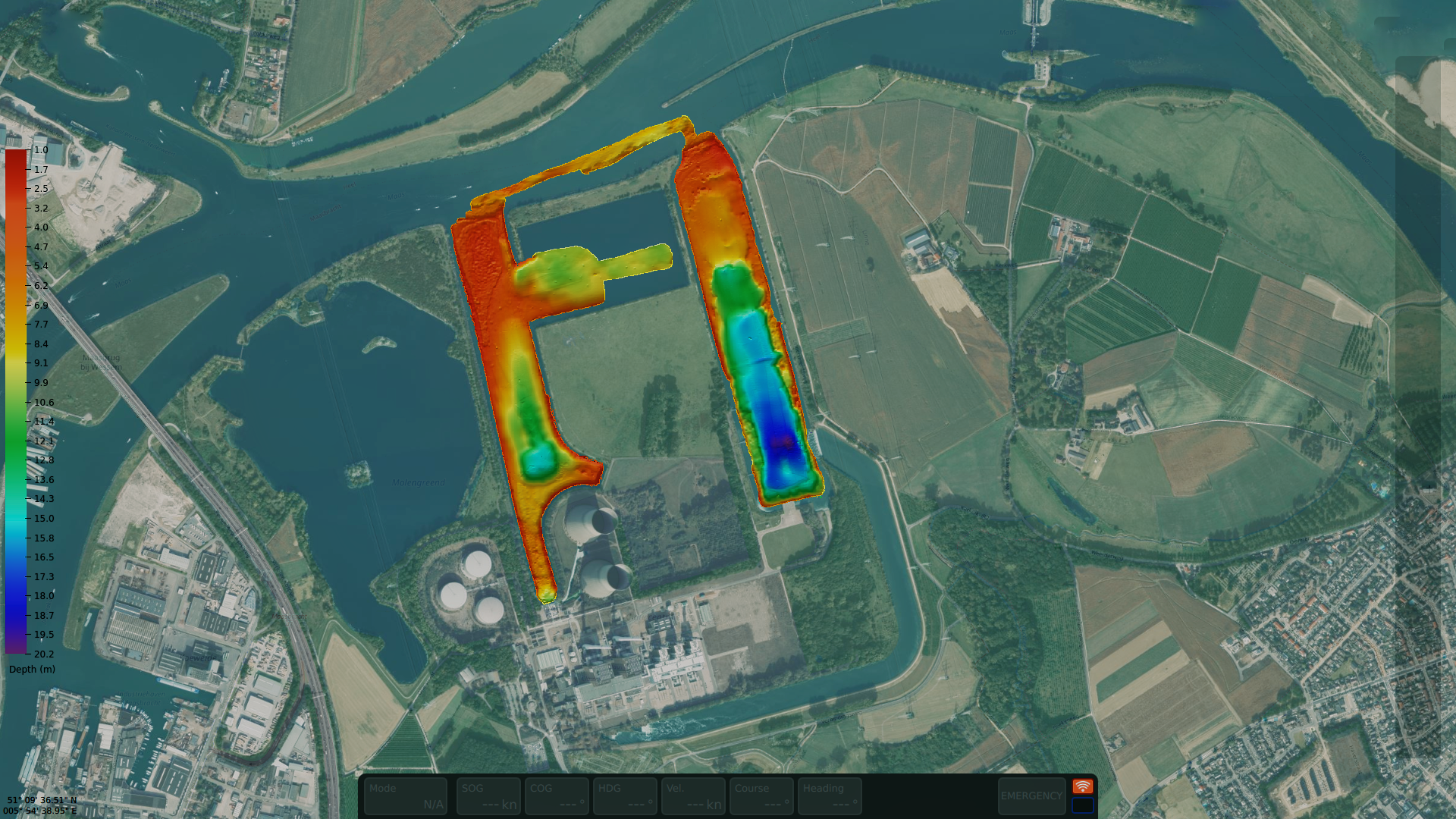1456x819 pixels.
Task: Click the depth colorbar gradient scale
Action: tap(17, 402)
